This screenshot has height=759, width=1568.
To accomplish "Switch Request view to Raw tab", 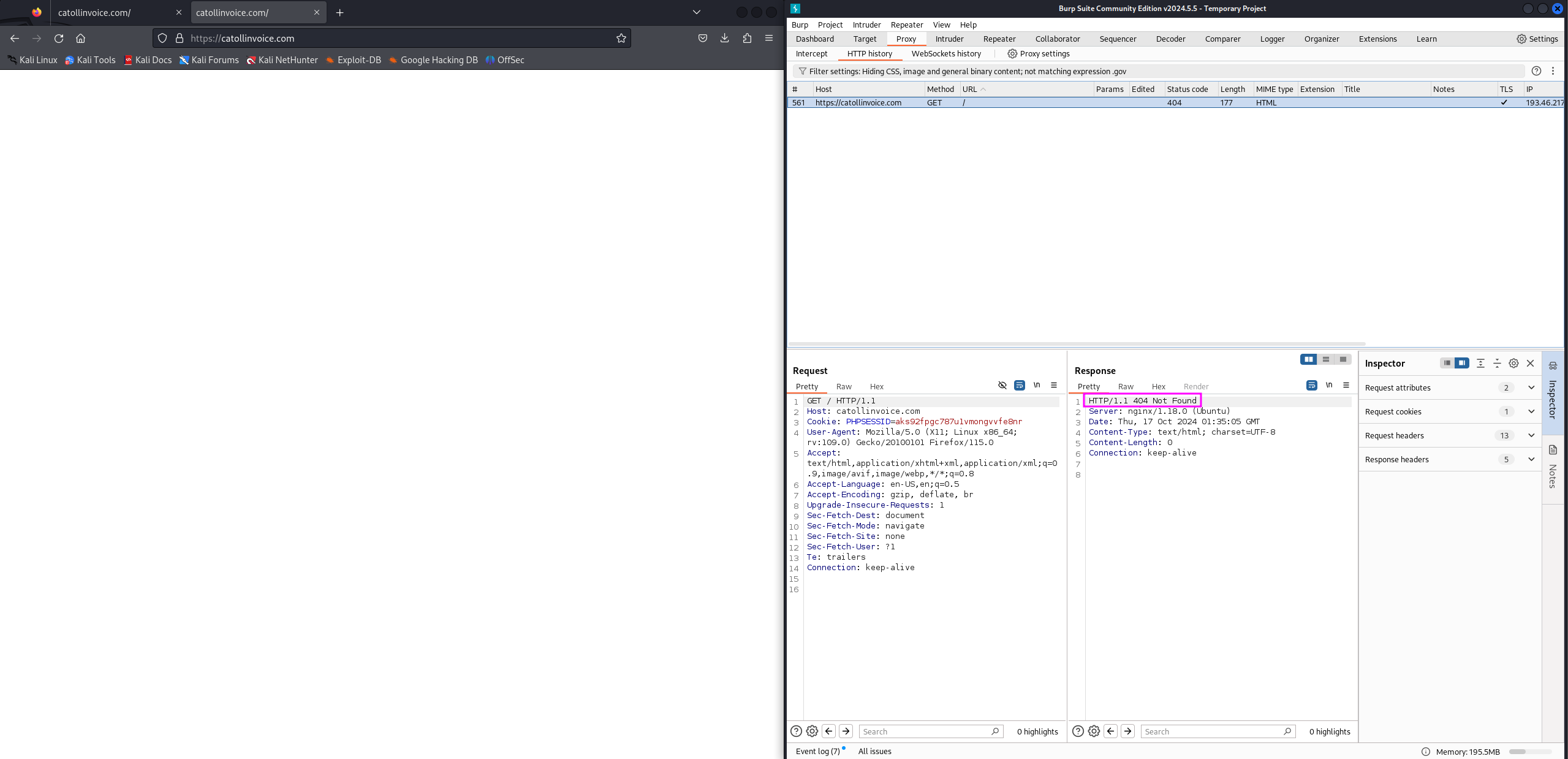I will pos(844,386).
